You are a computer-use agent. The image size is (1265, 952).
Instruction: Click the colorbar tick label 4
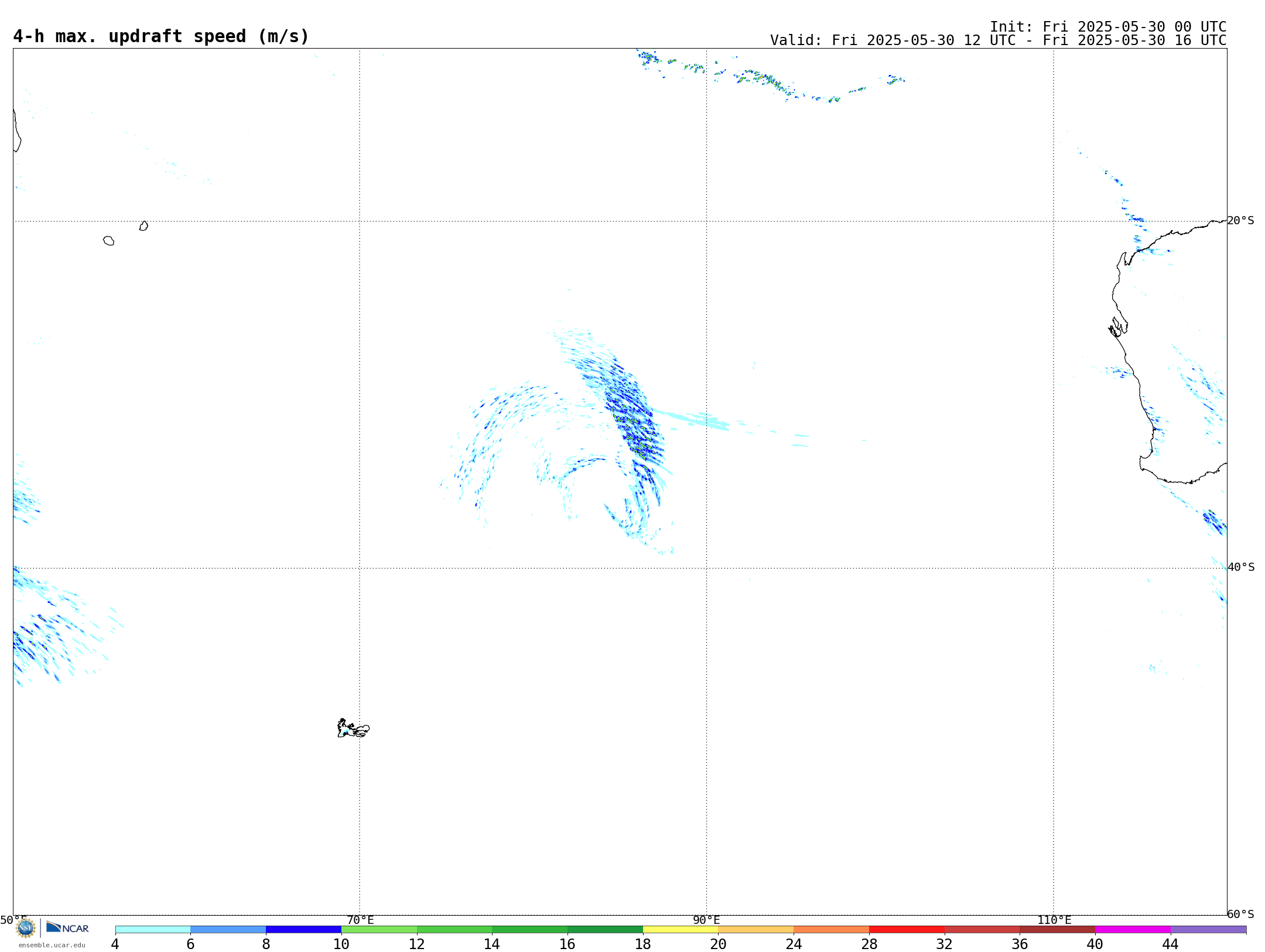click(x=115, y=944)
